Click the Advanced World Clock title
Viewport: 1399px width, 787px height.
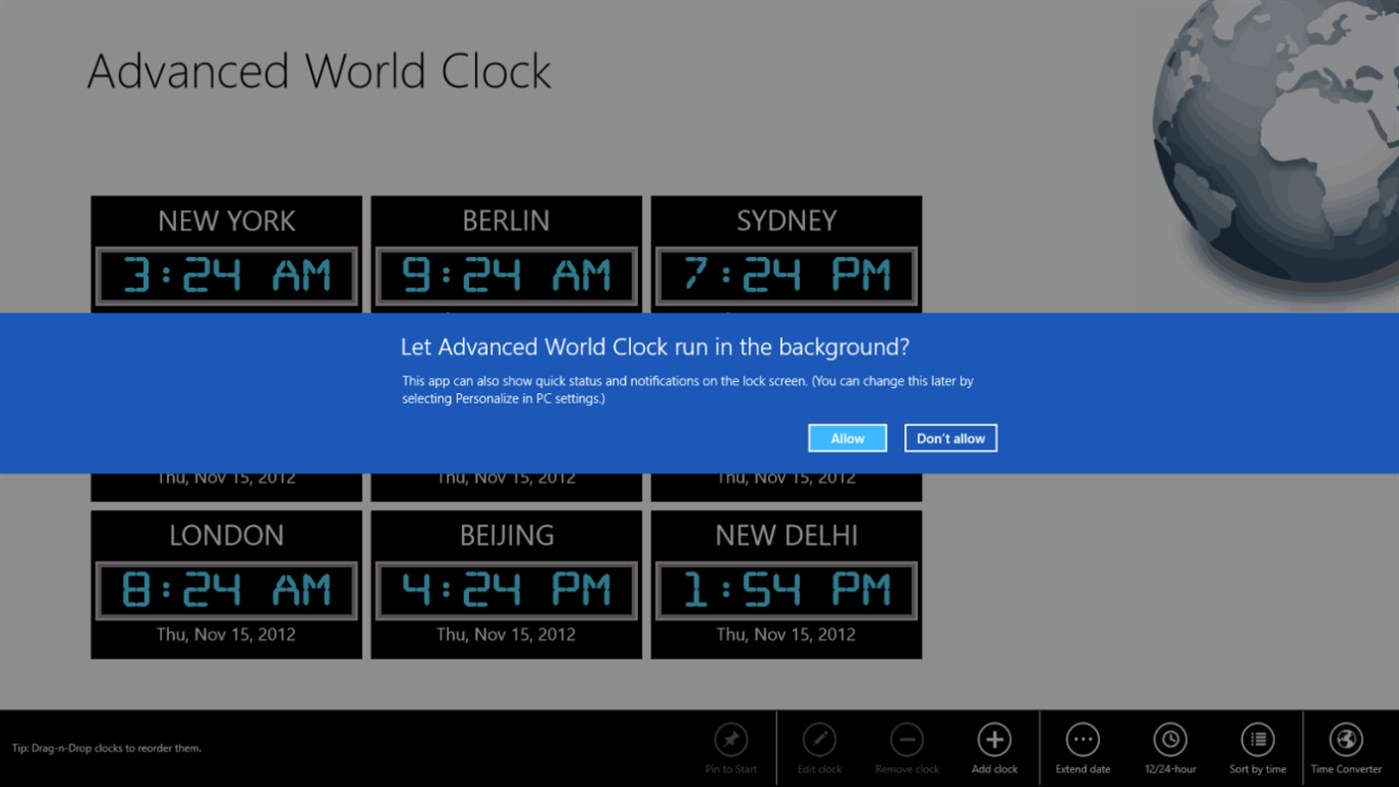pos(318,70)
